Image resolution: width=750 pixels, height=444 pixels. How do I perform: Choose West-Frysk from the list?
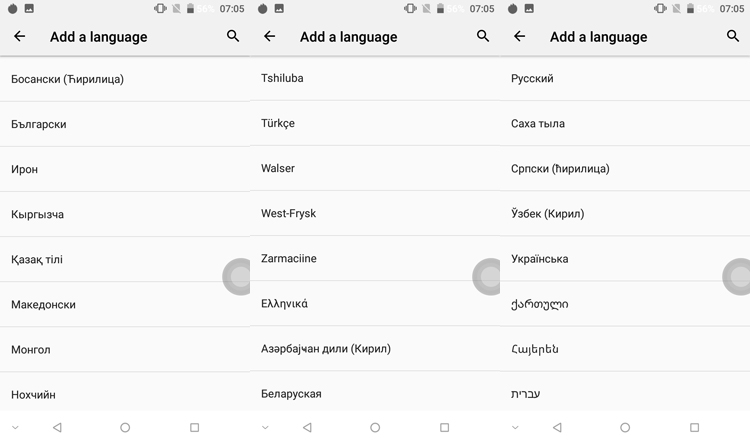point(375,213)
